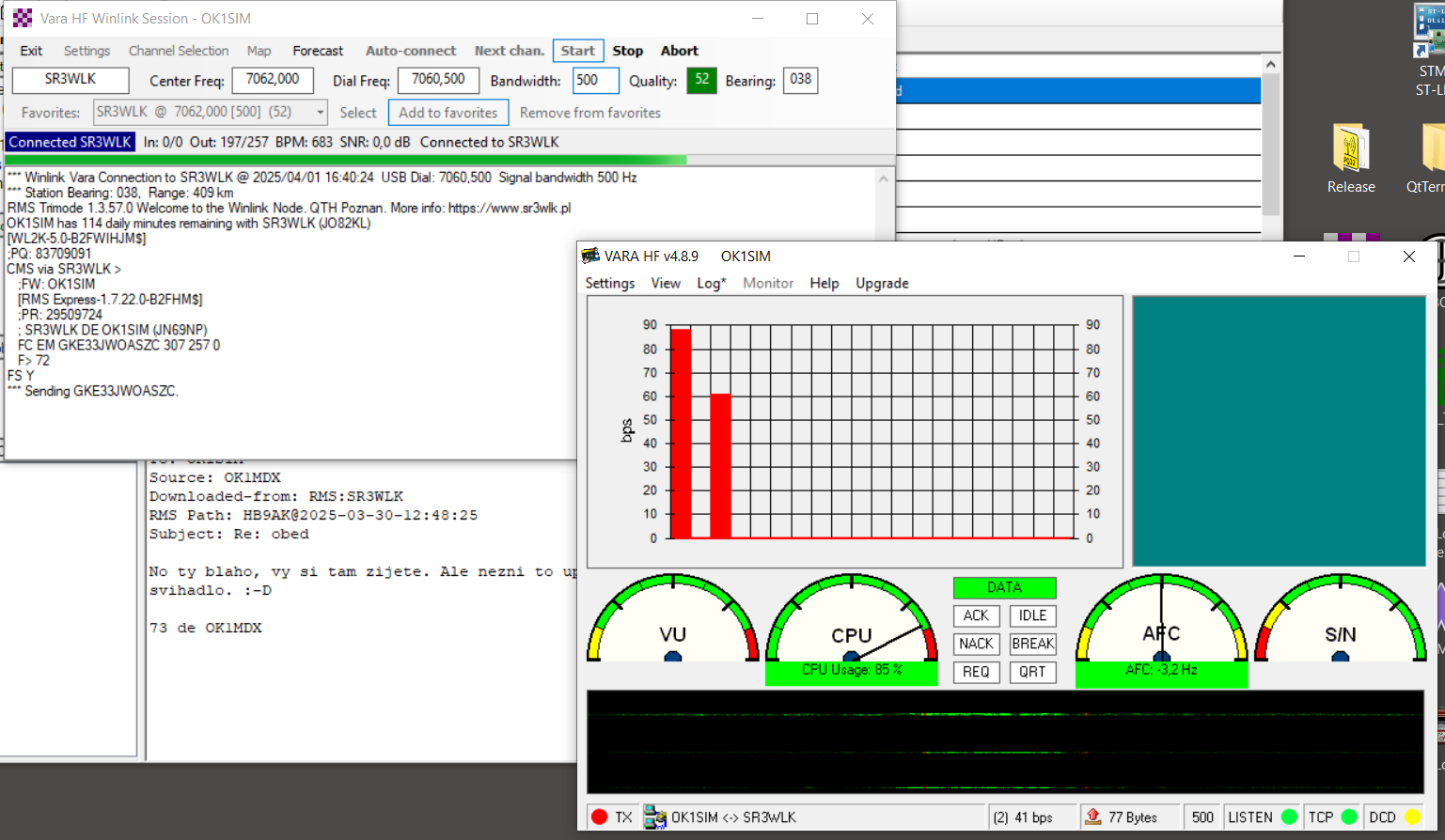This screenshot has width=1445, height=840.
Task: Click the Vara HF Winlink Session window icon
Action: click(23, 19)
